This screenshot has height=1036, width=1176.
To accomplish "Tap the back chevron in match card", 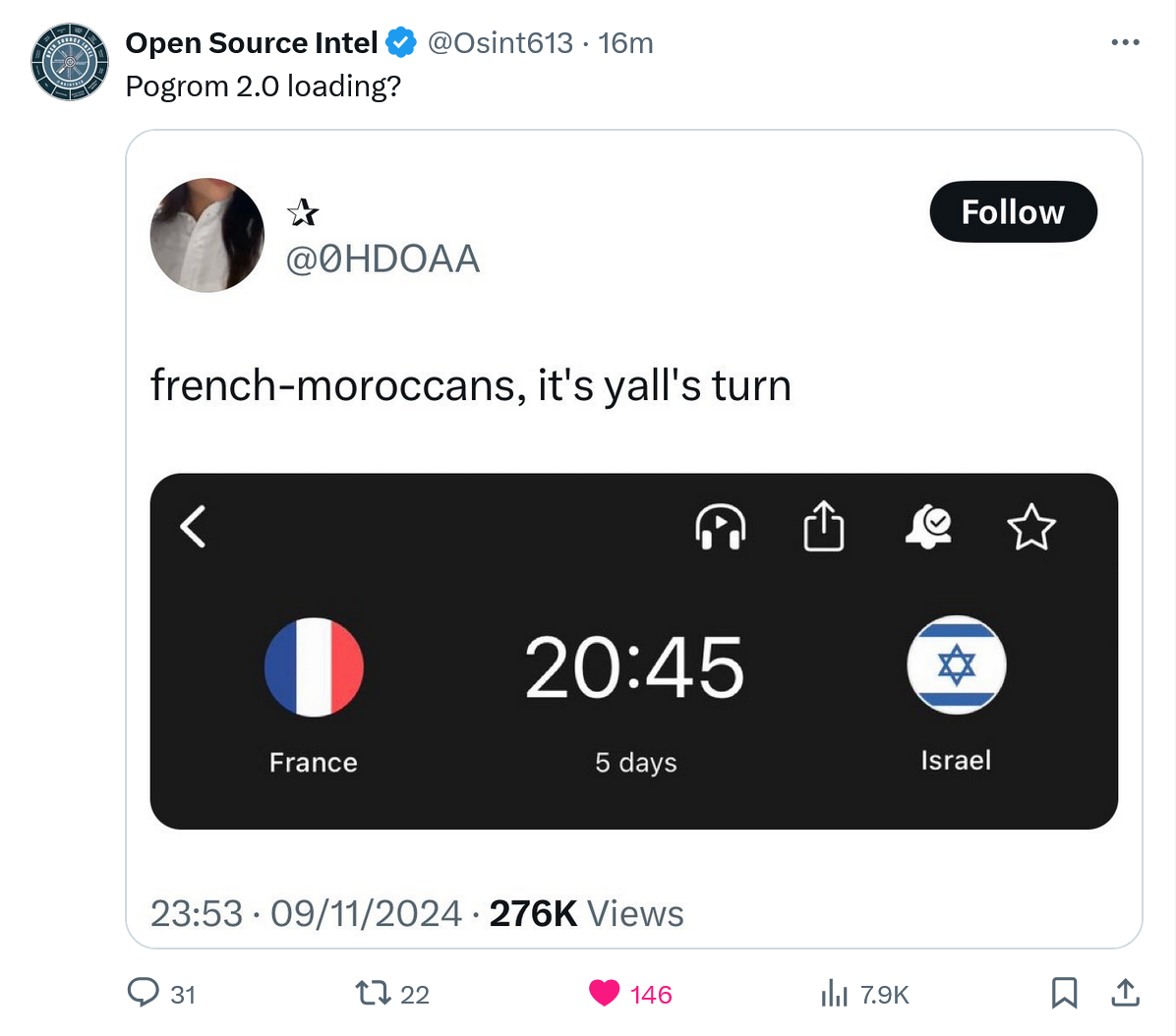I will (x=194, y=526).
